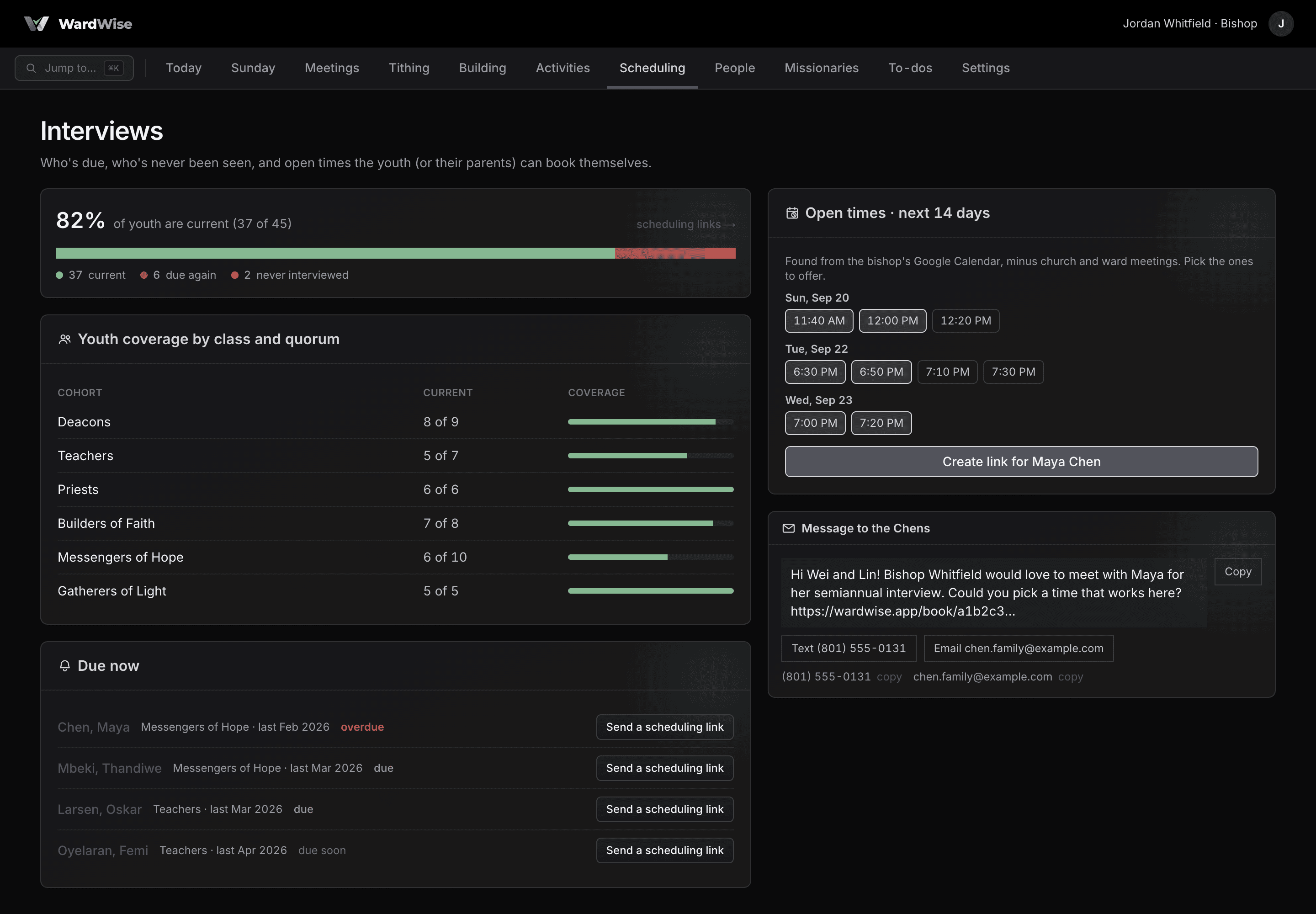Toggle the 11:40 AM time slot
This screenshot has height=914, width=1316.
819,321
